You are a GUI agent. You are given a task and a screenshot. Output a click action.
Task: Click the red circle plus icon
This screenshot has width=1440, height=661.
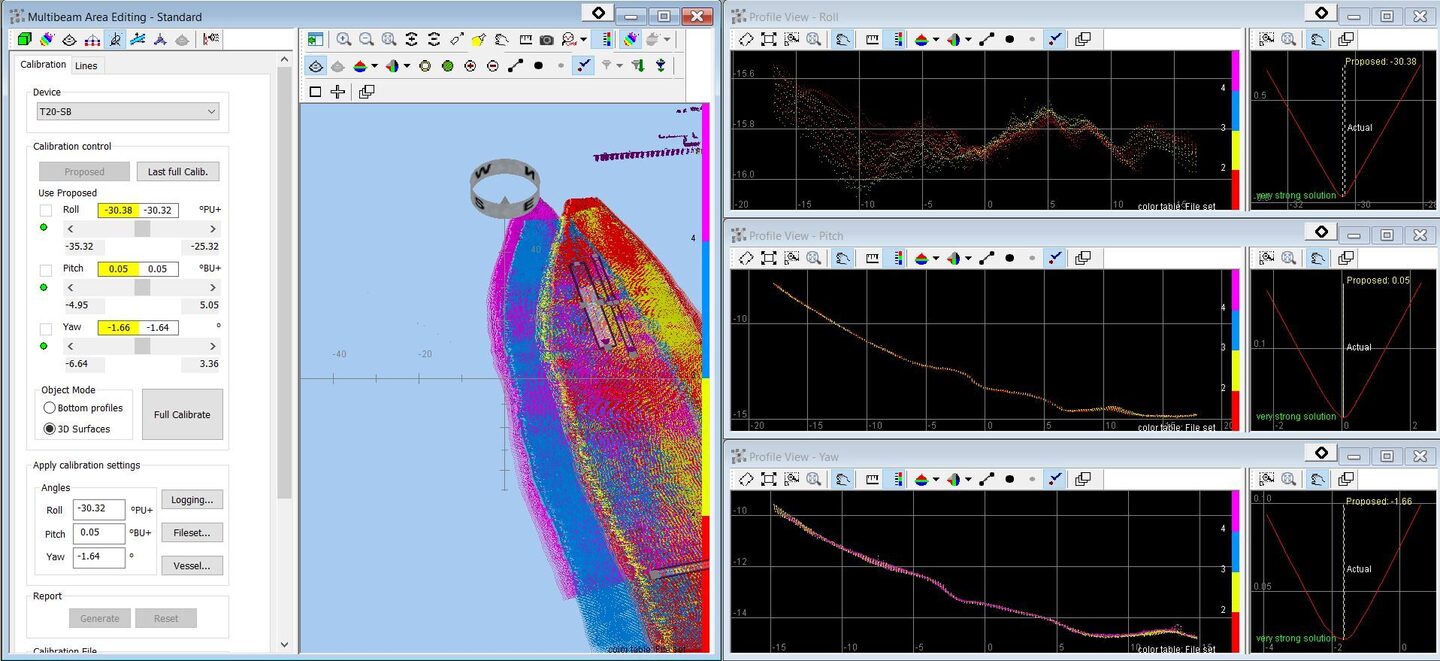click(470, 66)
